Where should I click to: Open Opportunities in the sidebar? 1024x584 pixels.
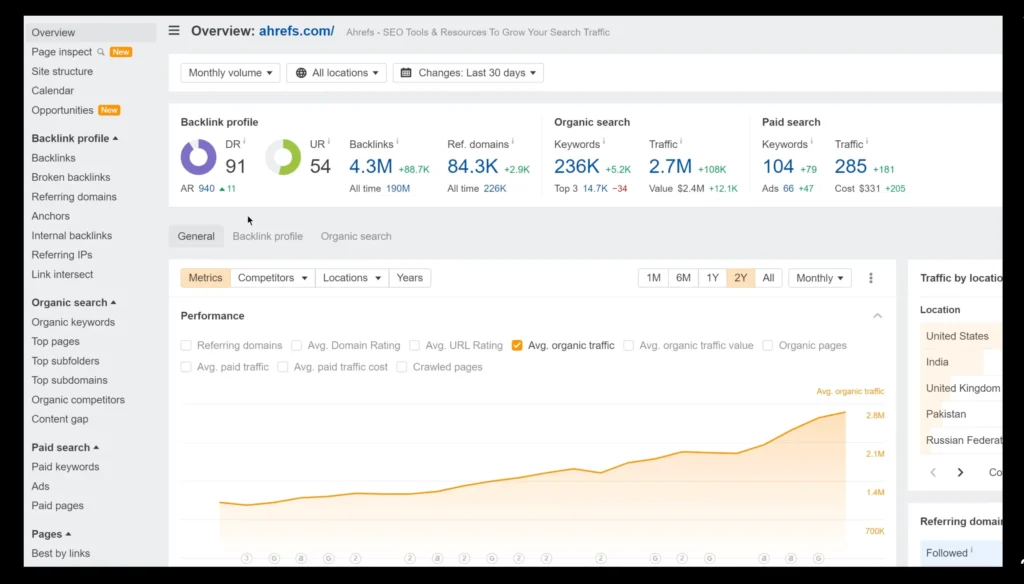[x=62, y=110]
